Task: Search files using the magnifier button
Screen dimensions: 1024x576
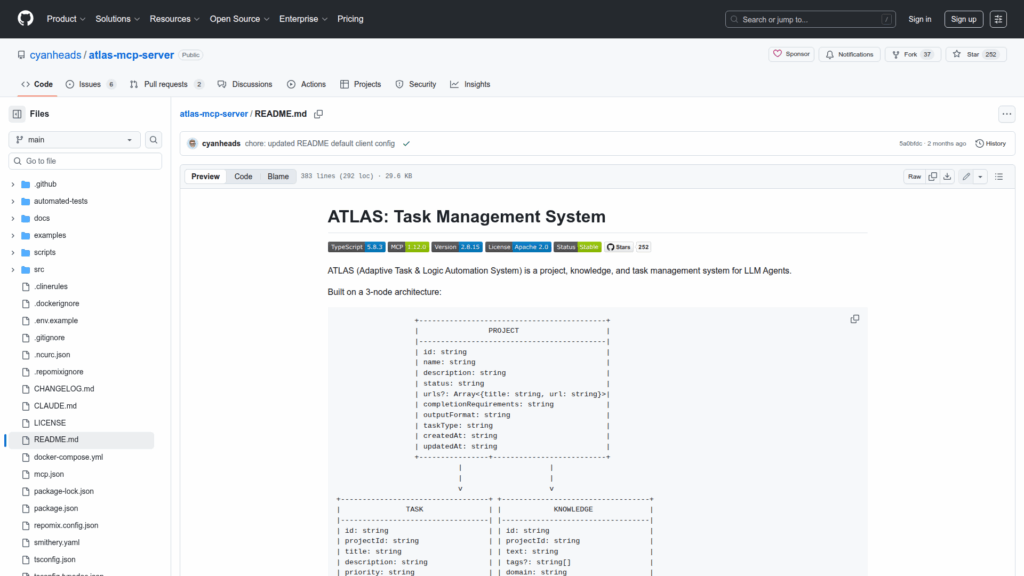Action: click(x=153, y=140)
